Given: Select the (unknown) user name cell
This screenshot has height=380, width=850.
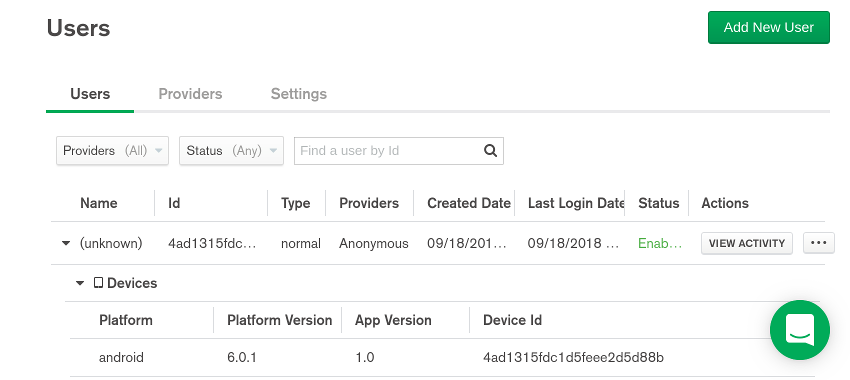Looking at the screenshot, I should coord(111,243).
